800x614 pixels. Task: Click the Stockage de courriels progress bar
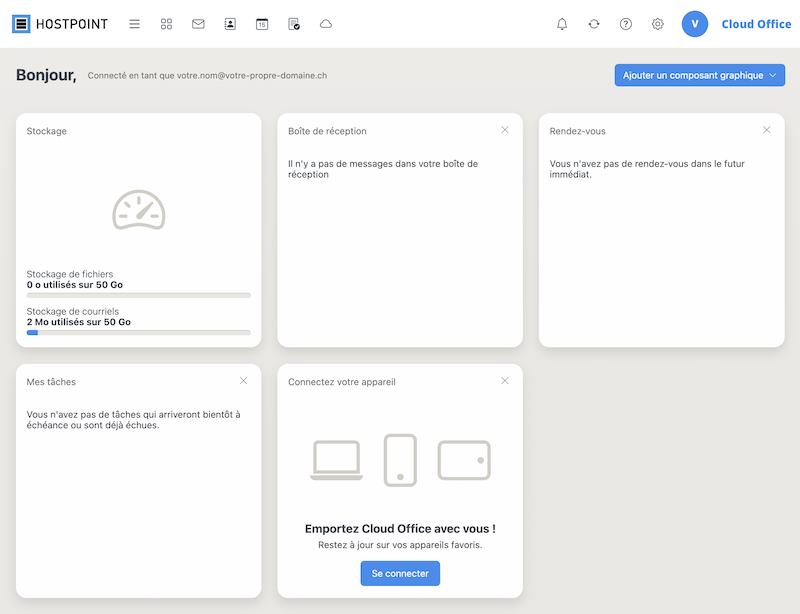139,333
